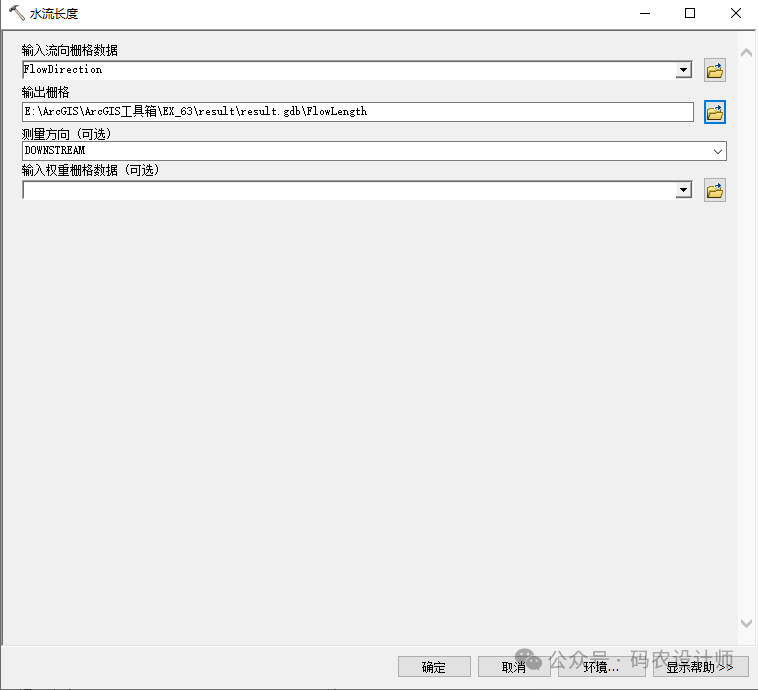758x690 pixels.
Task: Click the hammer tool icon in title bar
Action: point(16,13)
